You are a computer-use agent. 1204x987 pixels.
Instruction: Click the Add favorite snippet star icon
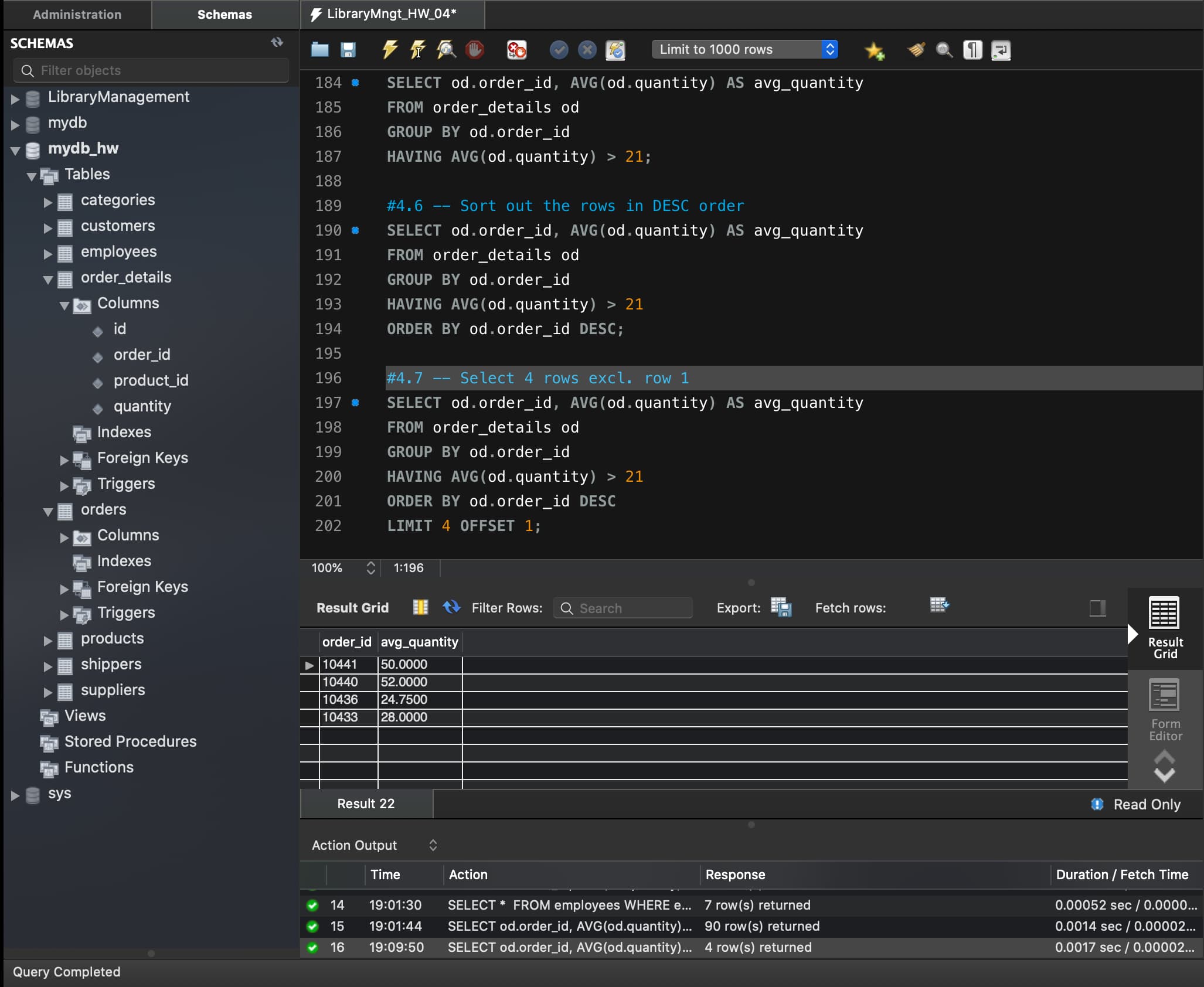tap(874, 51)
